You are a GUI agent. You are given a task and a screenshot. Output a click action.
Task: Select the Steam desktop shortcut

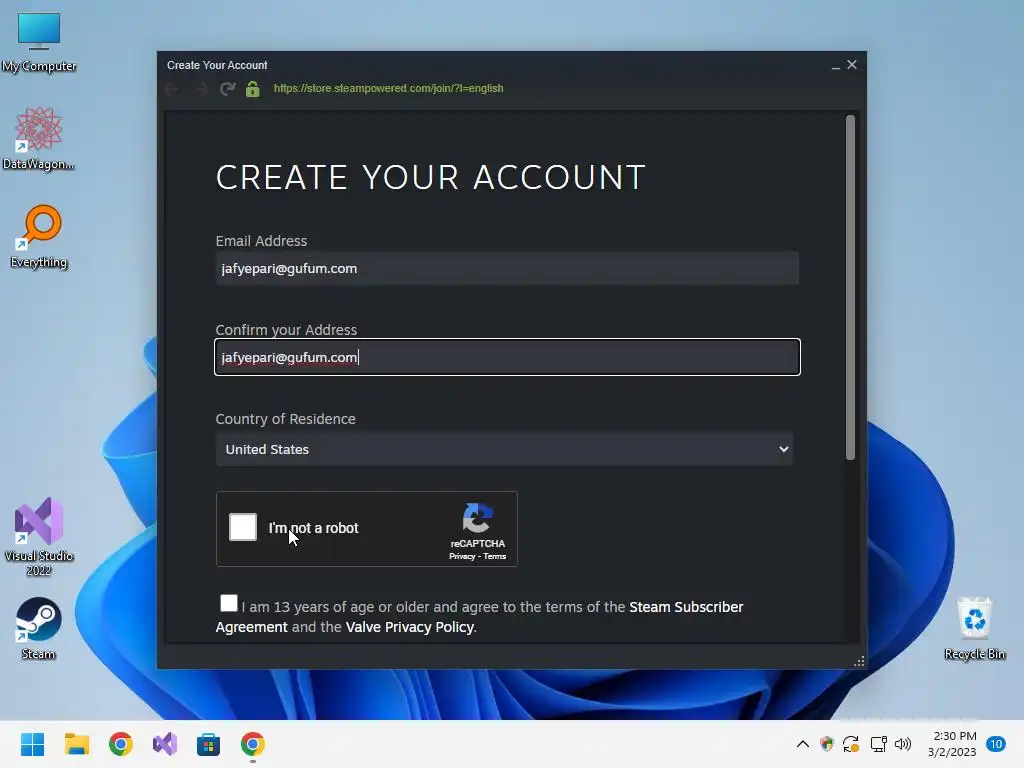coord(39,628)
